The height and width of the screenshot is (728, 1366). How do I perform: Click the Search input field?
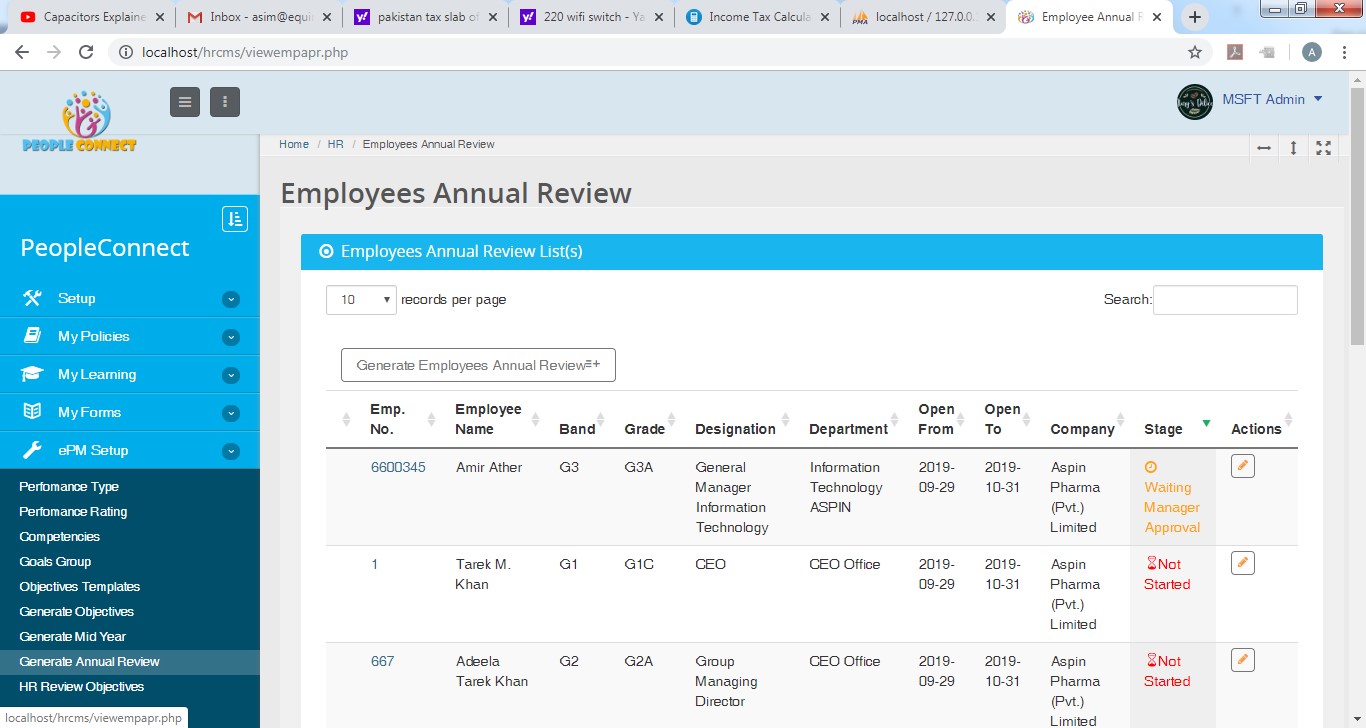(1225, 300)
